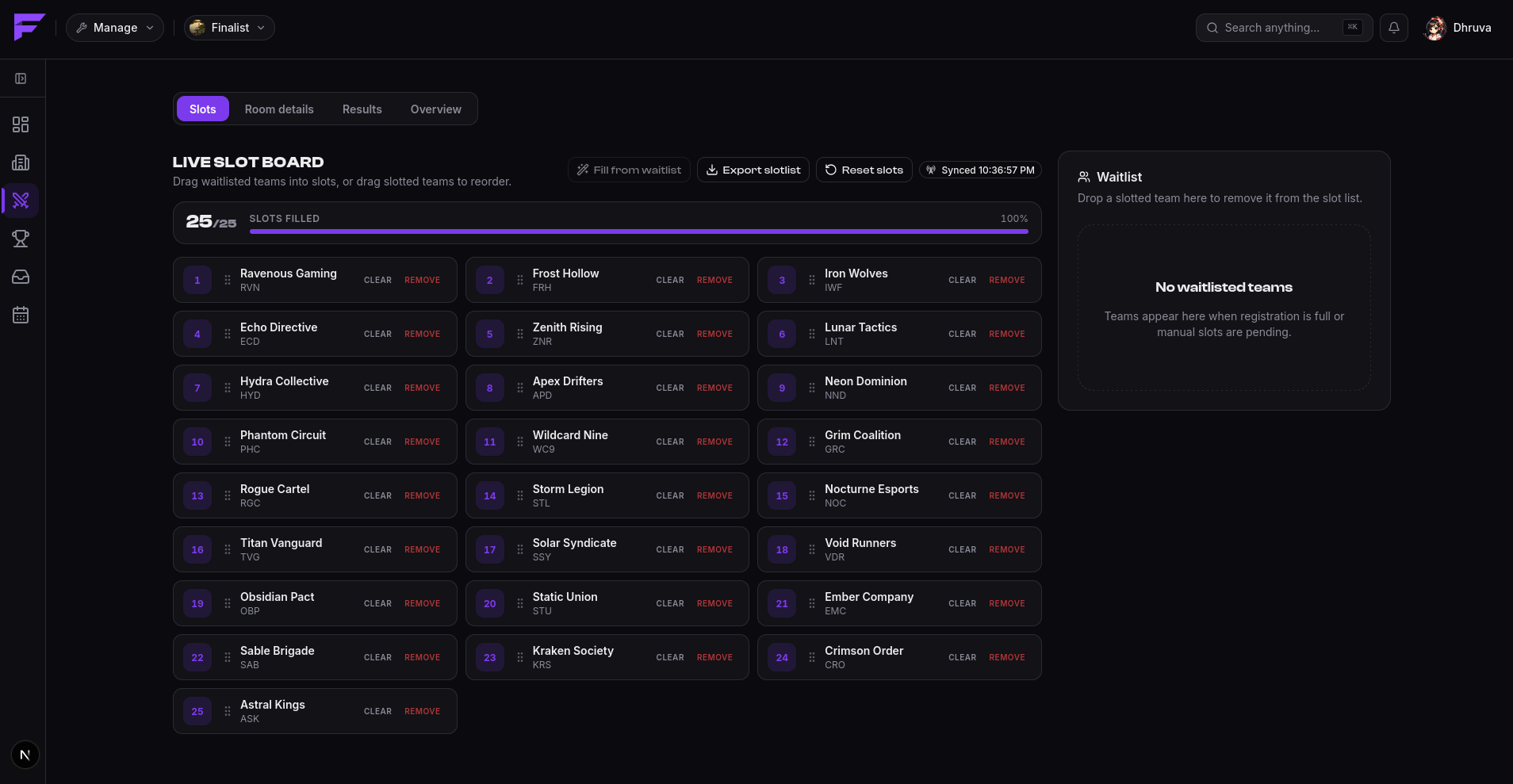Click the drag handle for Iron Wolves
Screen dimensions: 1513x784
click(812, 280)
